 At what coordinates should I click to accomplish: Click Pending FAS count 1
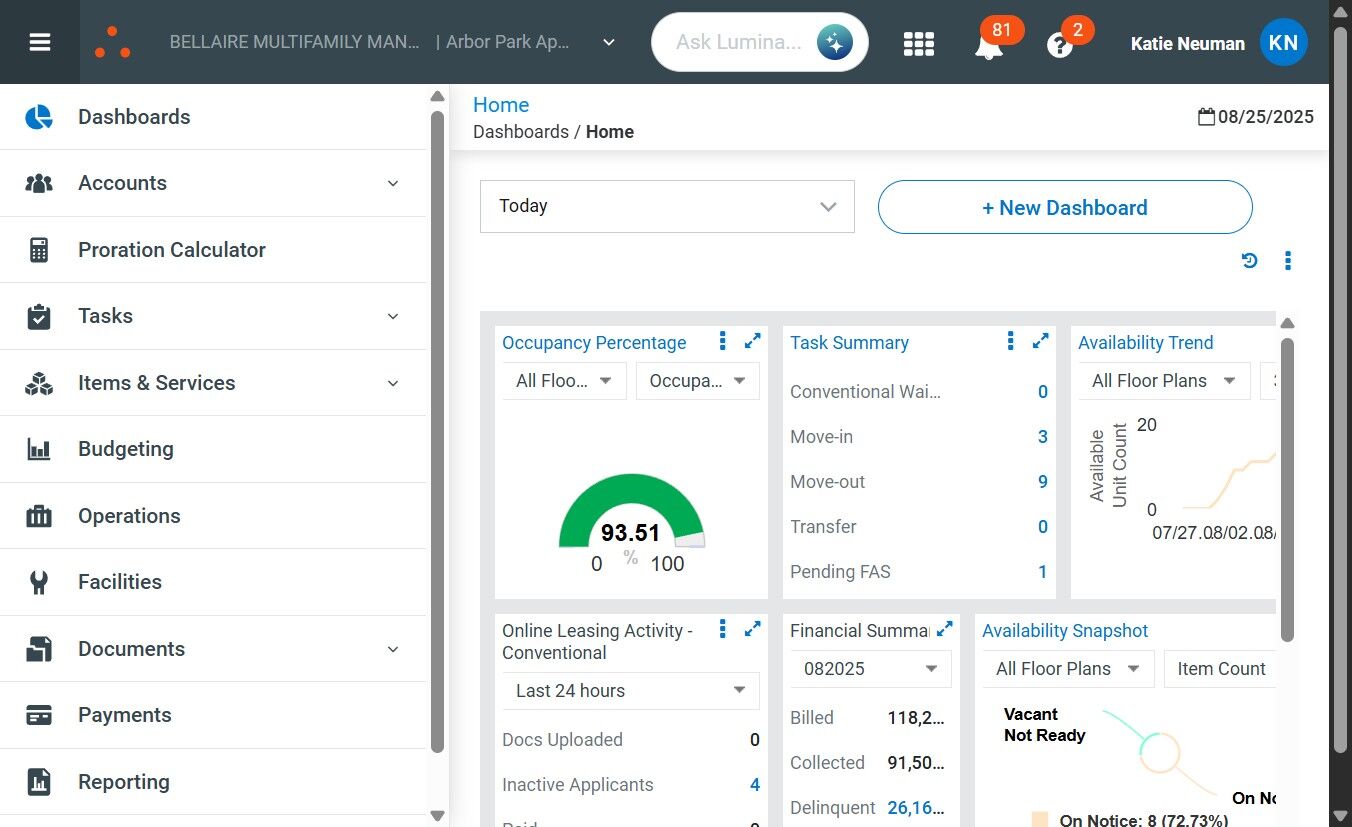click(x=1043, y=572)
